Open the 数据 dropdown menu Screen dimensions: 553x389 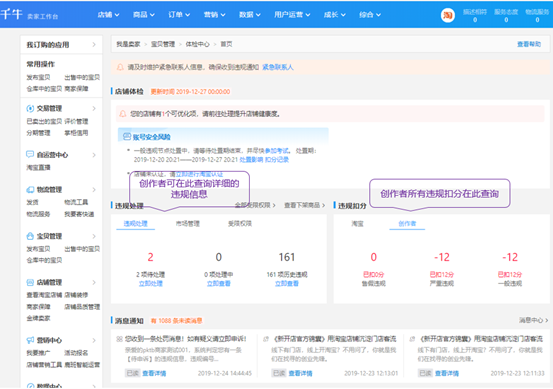[250, 15]
